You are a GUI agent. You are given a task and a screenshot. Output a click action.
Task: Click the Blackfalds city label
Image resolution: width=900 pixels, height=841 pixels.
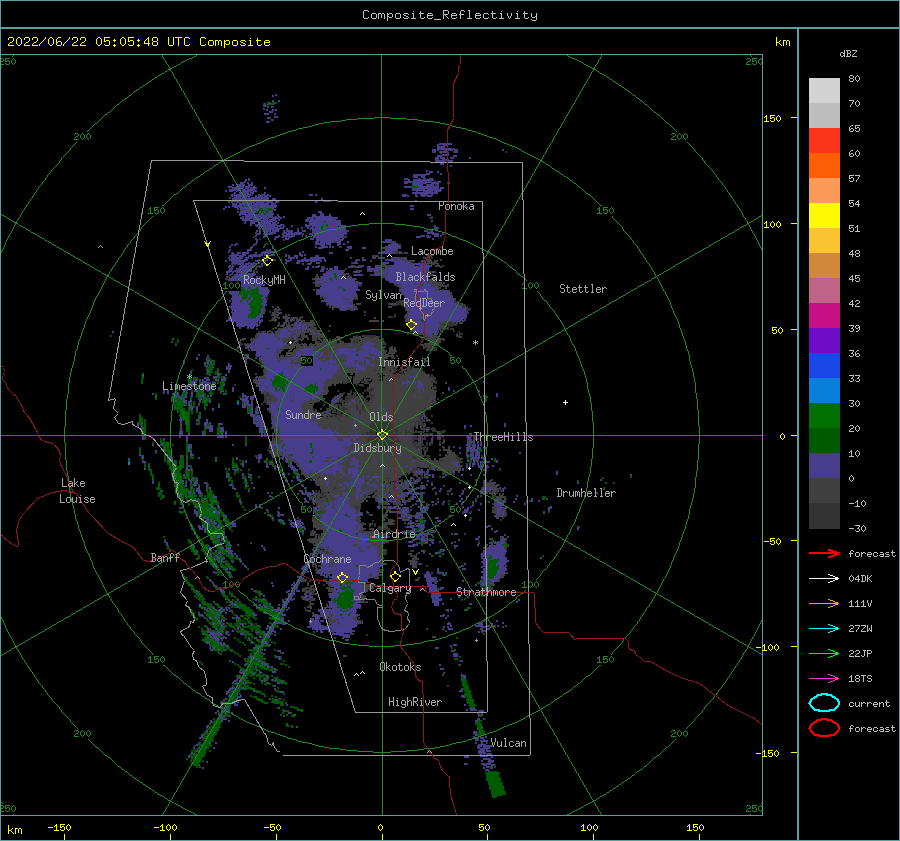[x=425, y=277]
